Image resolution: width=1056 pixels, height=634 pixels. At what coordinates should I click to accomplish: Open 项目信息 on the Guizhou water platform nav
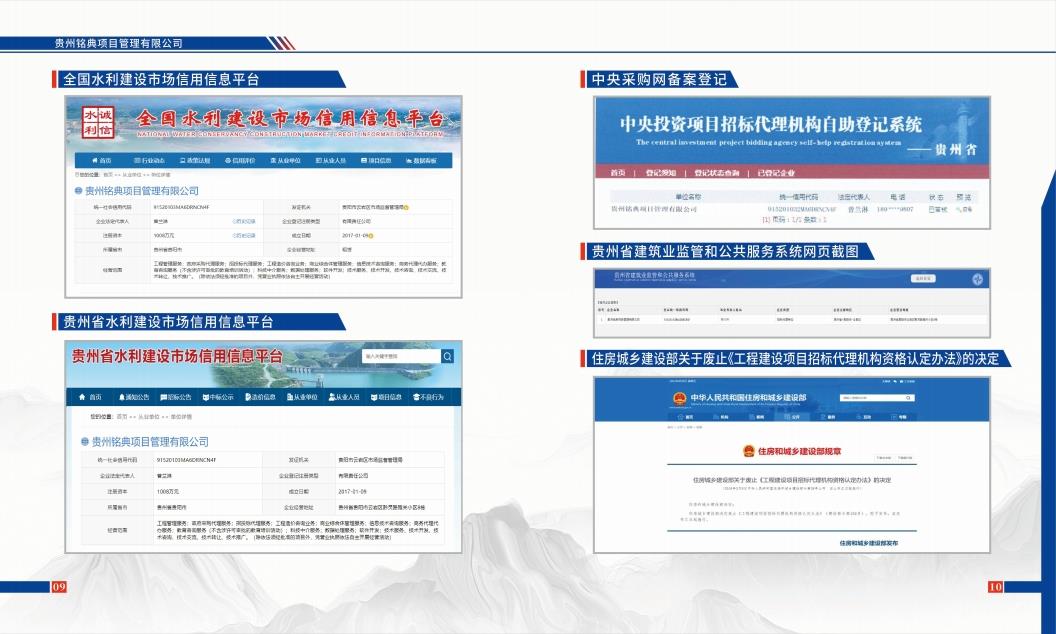(x=386, y=397)
